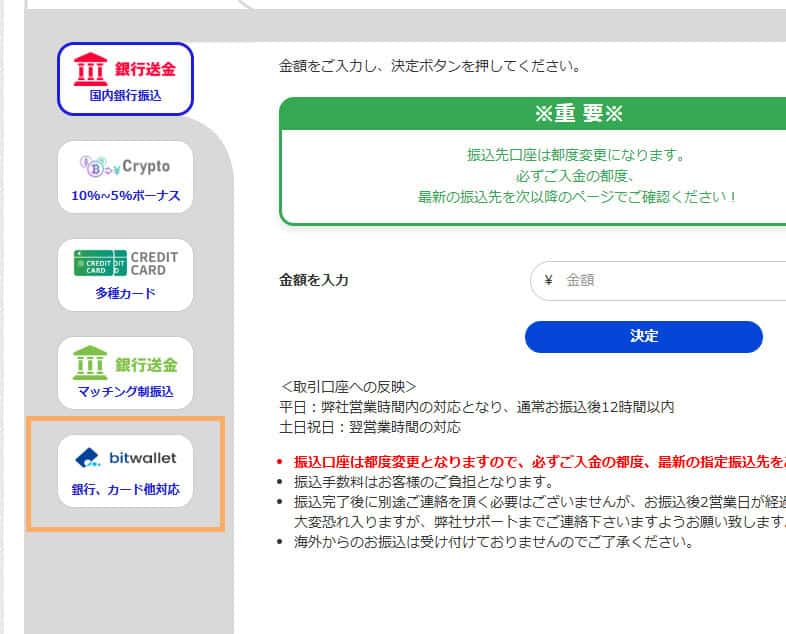Click the 銀行、カード他対応 label under bitwallet
Viewport: 786px width, 634px height.
tap(125, 489)
